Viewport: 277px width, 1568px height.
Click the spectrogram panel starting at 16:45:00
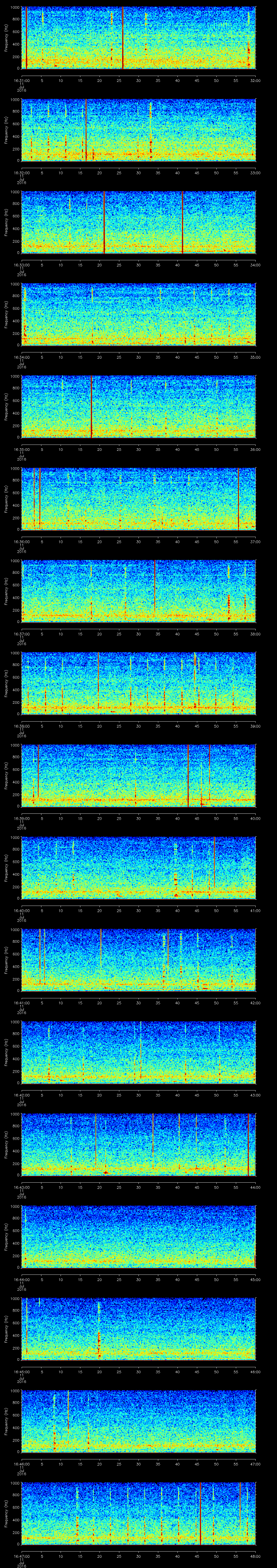click(139, 1329)
